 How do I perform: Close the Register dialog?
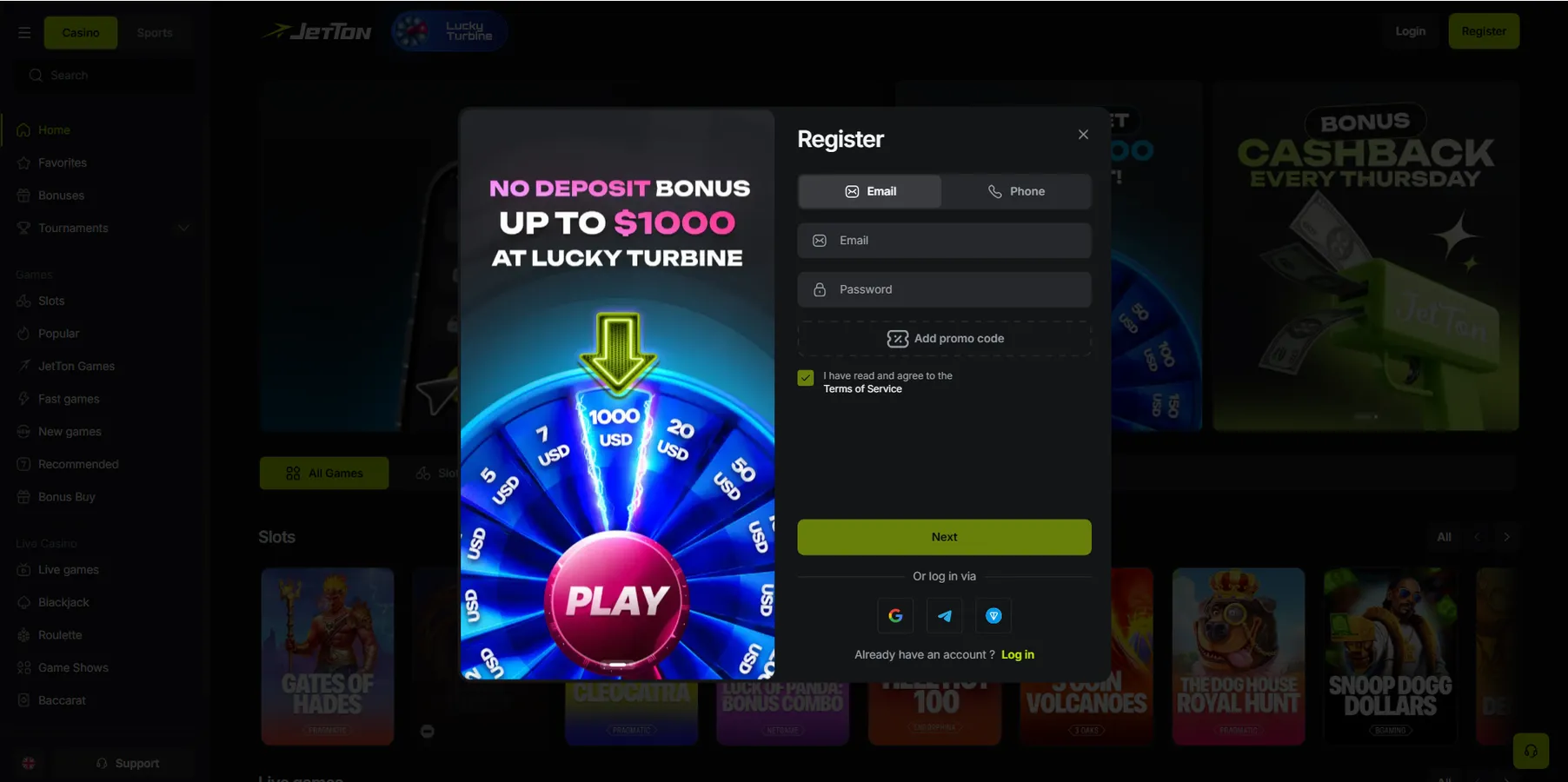(1083, 134)
